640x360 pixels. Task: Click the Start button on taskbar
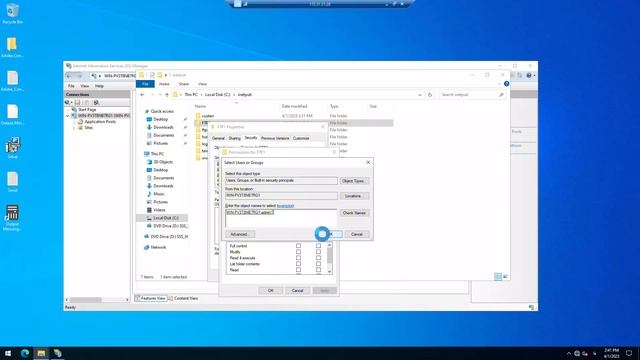(8, 353)
